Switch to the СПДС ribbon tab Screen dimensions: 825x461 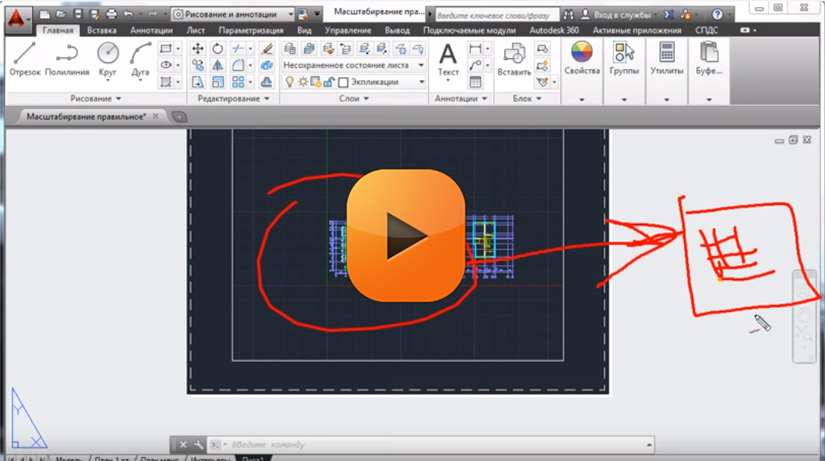point(706,31)
